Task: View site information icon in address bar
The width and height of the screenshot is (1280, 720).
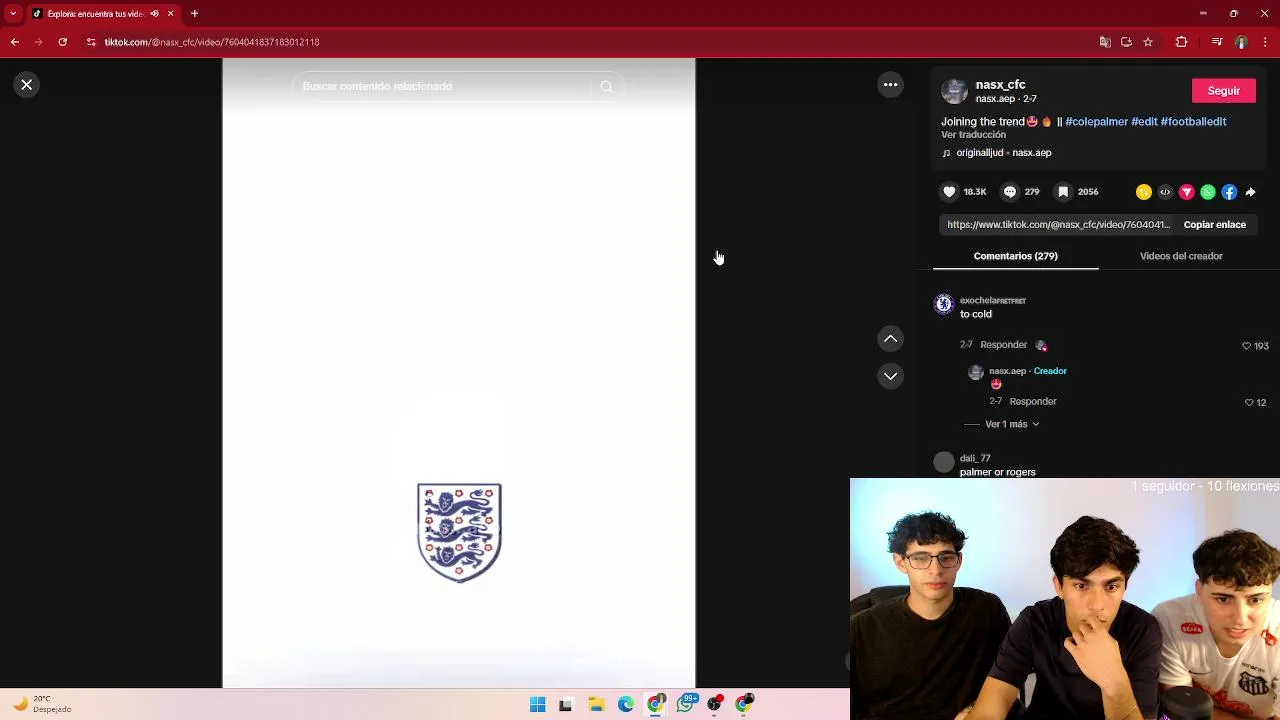Action: point(91,42)
